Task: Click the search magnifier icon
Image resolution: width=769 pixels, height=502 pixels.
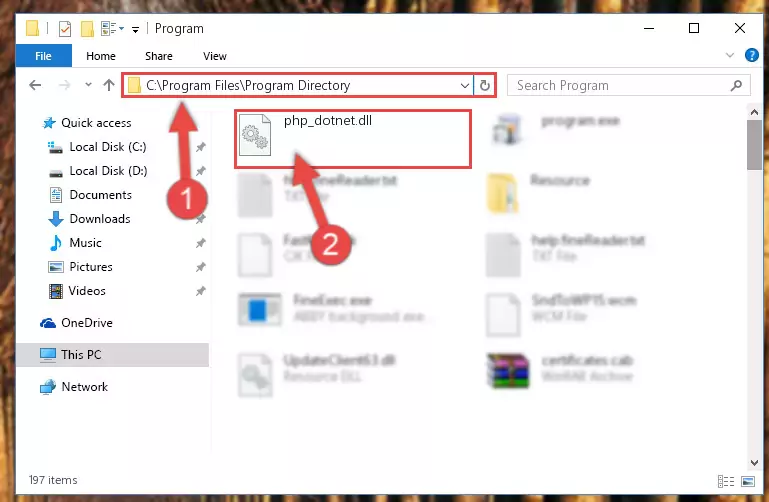Action: click(x=736, y=86)
